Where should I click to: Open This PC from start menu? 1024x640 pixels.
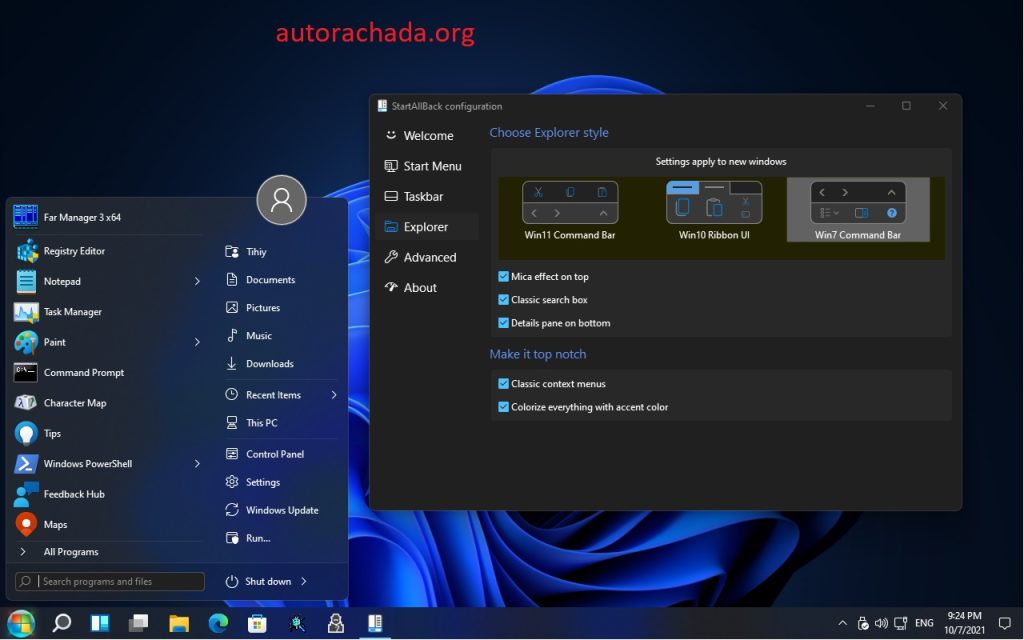coord(281,423)
